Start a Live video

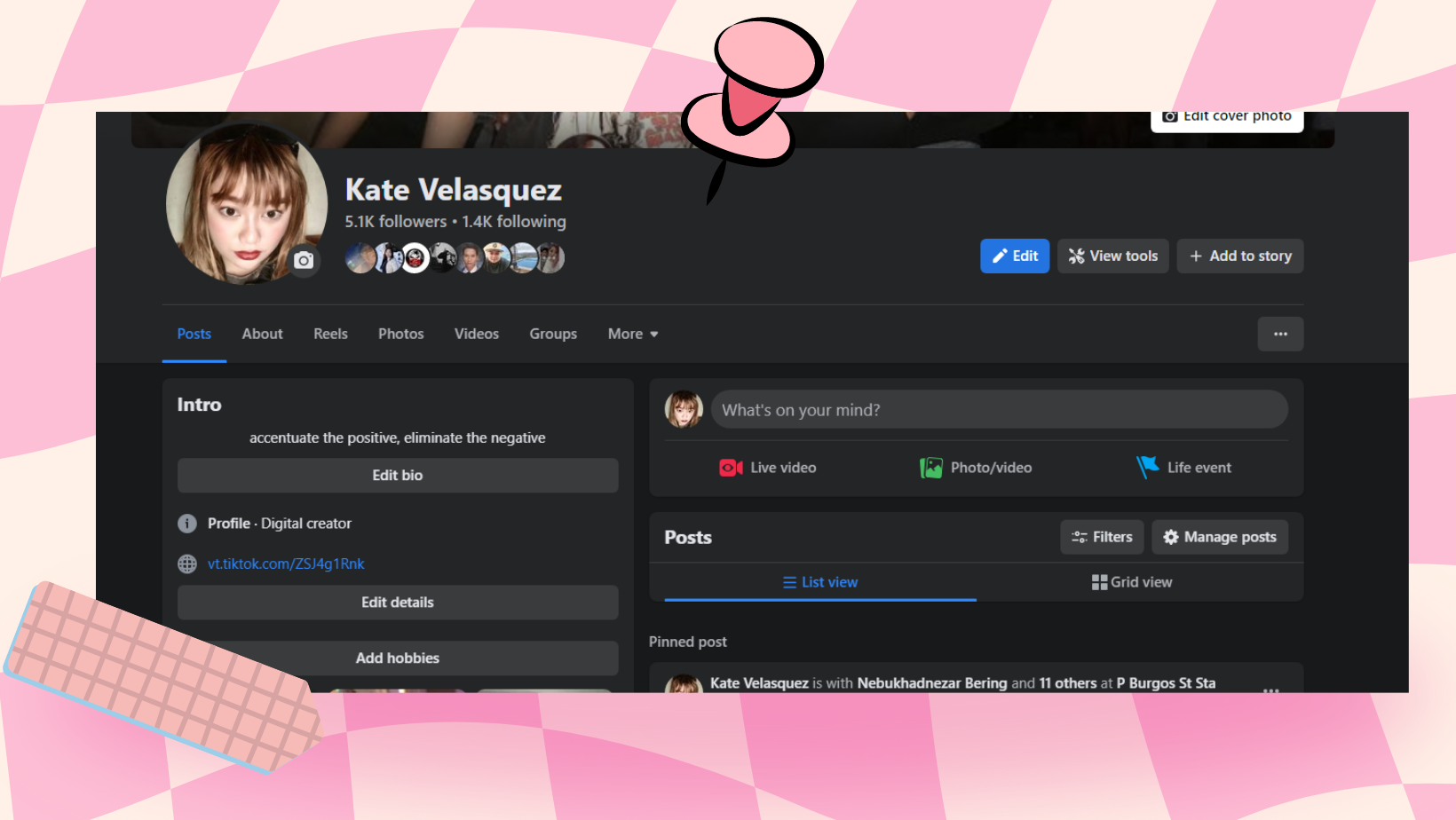[768, 468]
